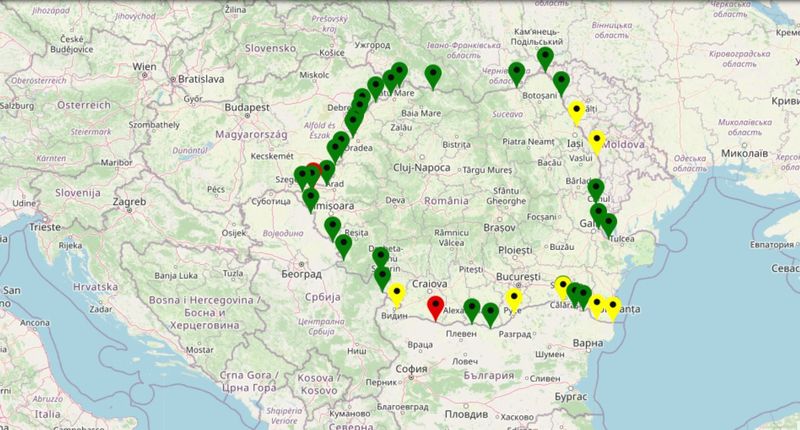
Task: Click the Пловдив city label
Action: click(x=466, y=414)
